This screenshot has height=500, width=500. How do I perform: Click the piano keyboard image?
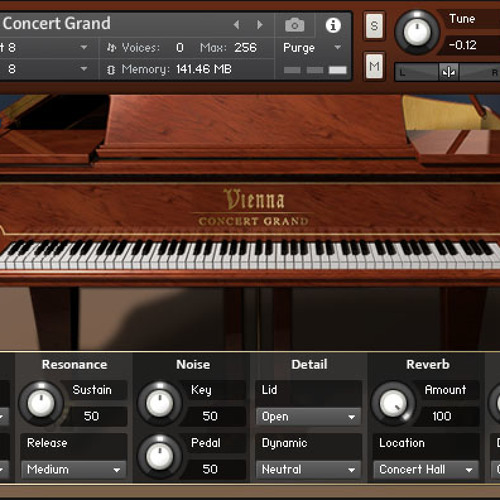click(250, 255)
